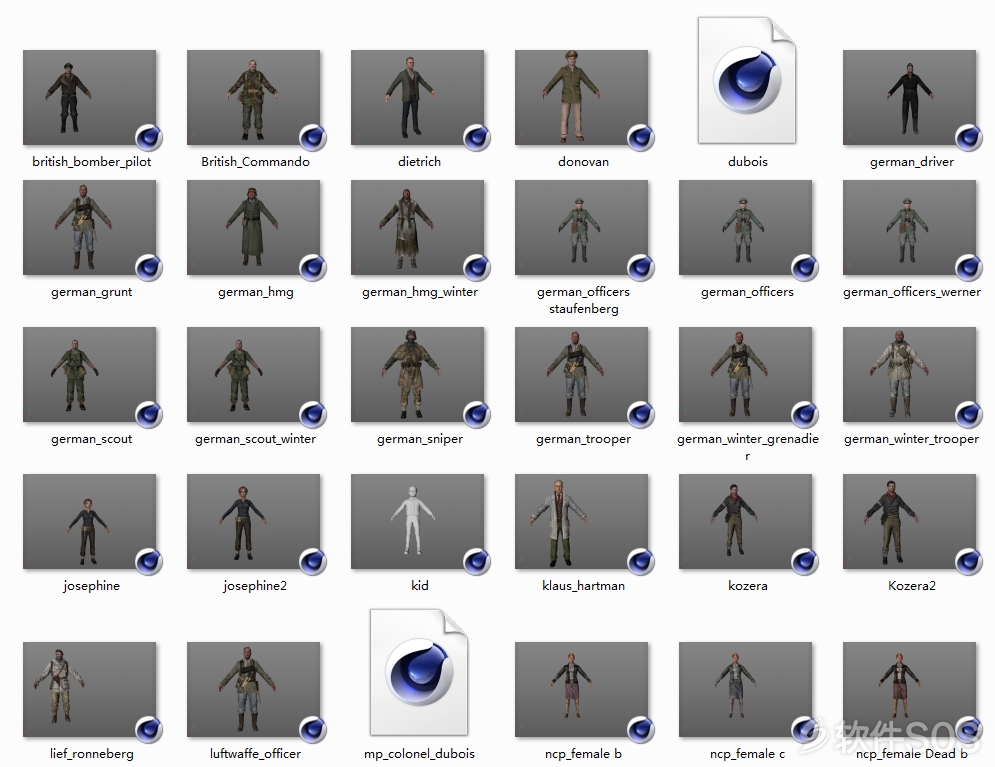The height and width of the screenshot is (767, 995).
Task: Select the german_hmg_winter model thumbnail
Action: point(418,228)
